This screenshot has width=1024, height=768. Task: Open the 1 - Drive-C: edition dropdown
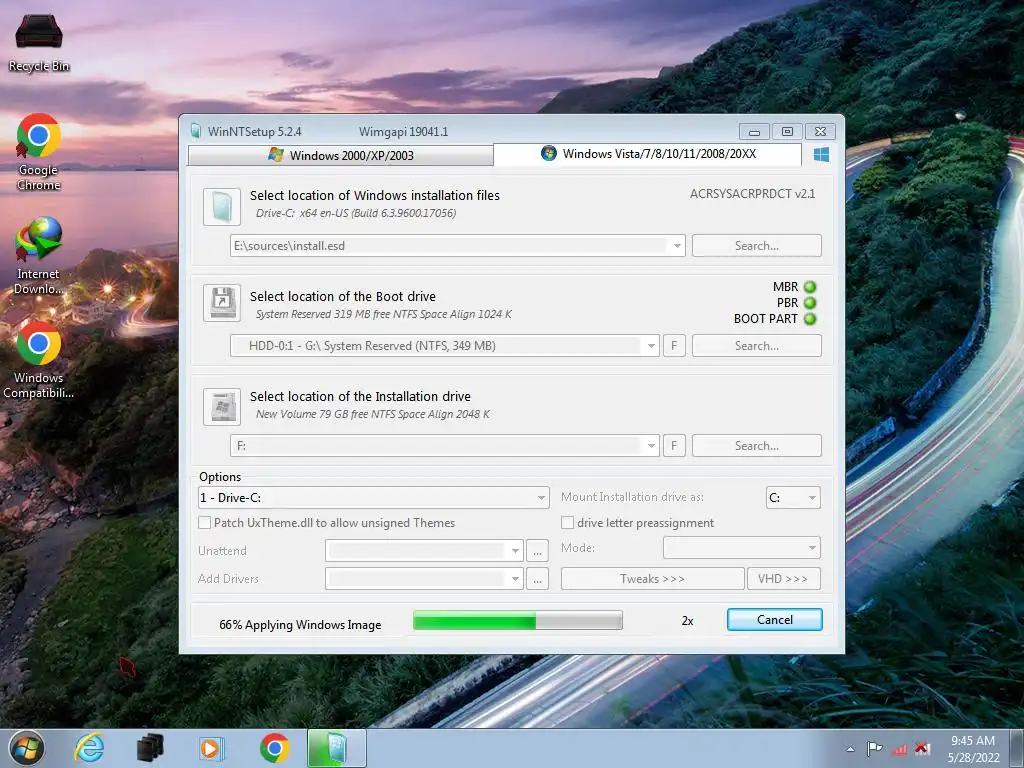(x=374, y=498)
